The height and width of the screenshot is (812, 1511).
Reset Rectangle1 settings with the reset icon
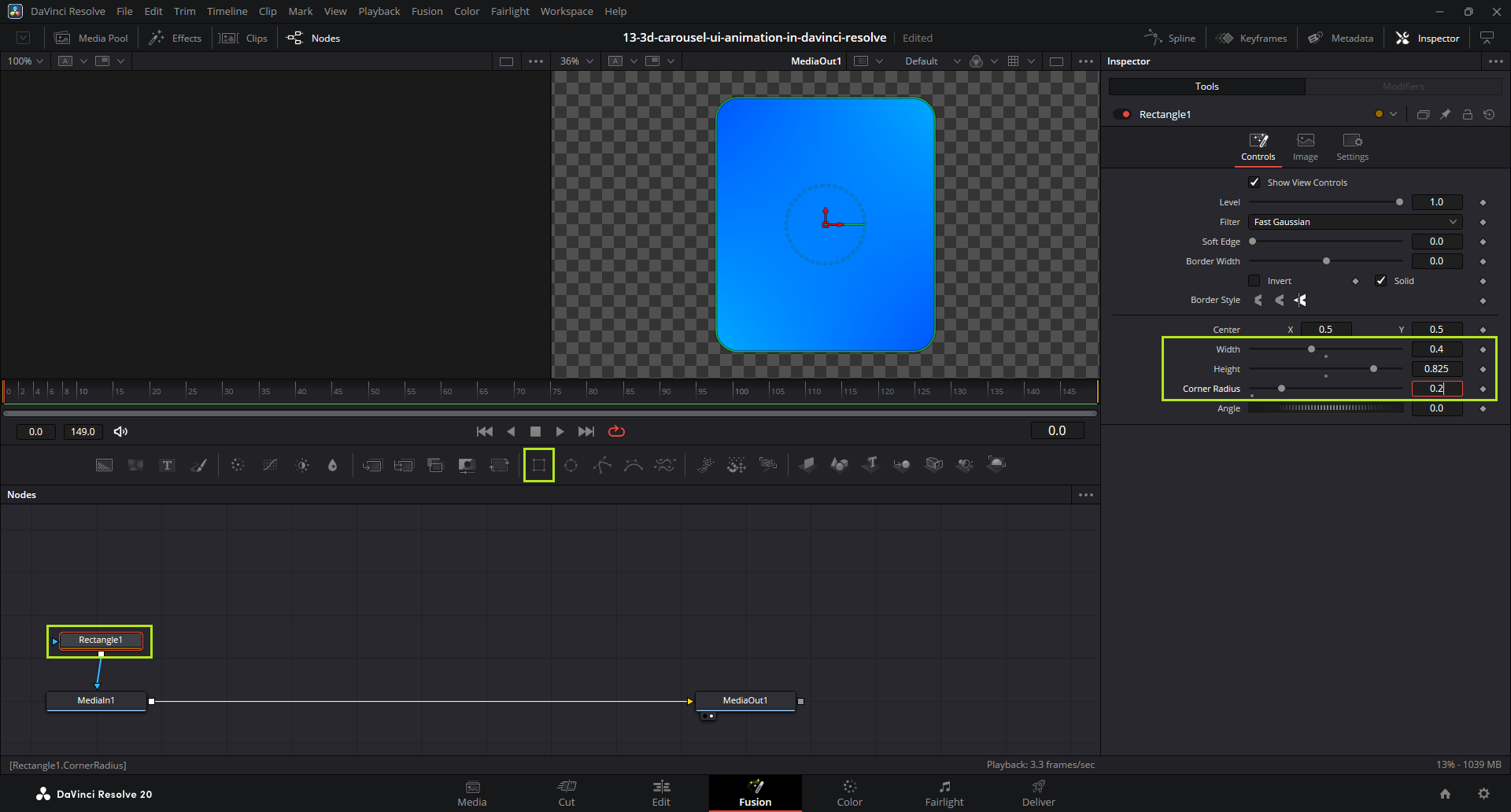1489,114
